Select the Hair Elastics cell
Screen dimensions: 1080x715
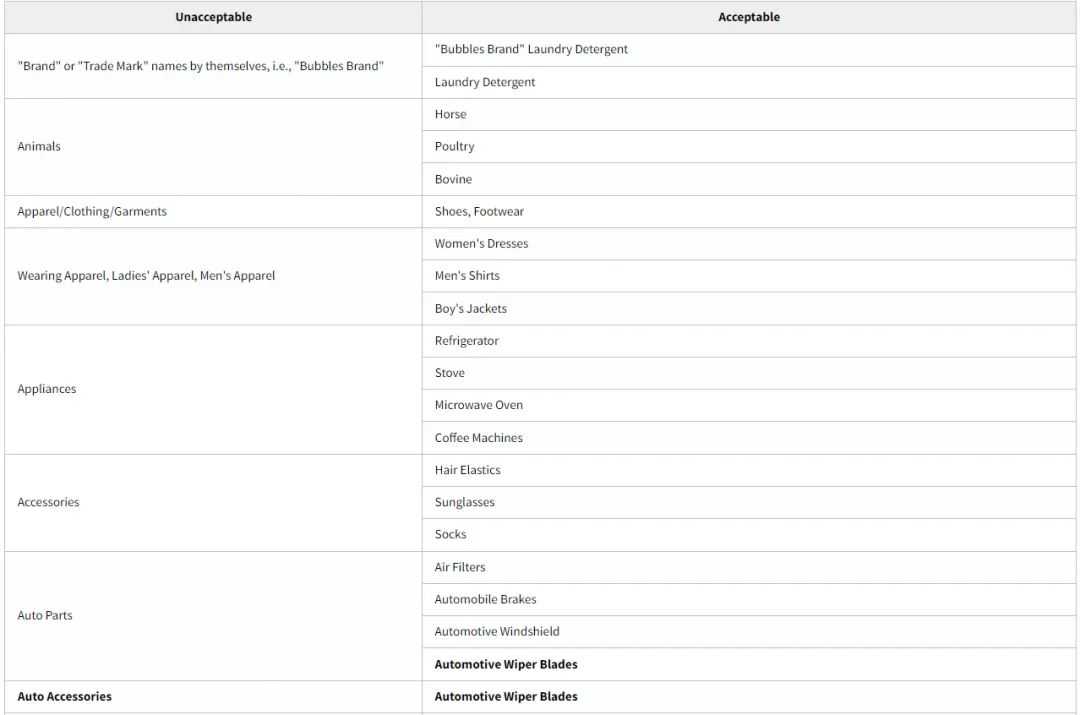[749, 470]
